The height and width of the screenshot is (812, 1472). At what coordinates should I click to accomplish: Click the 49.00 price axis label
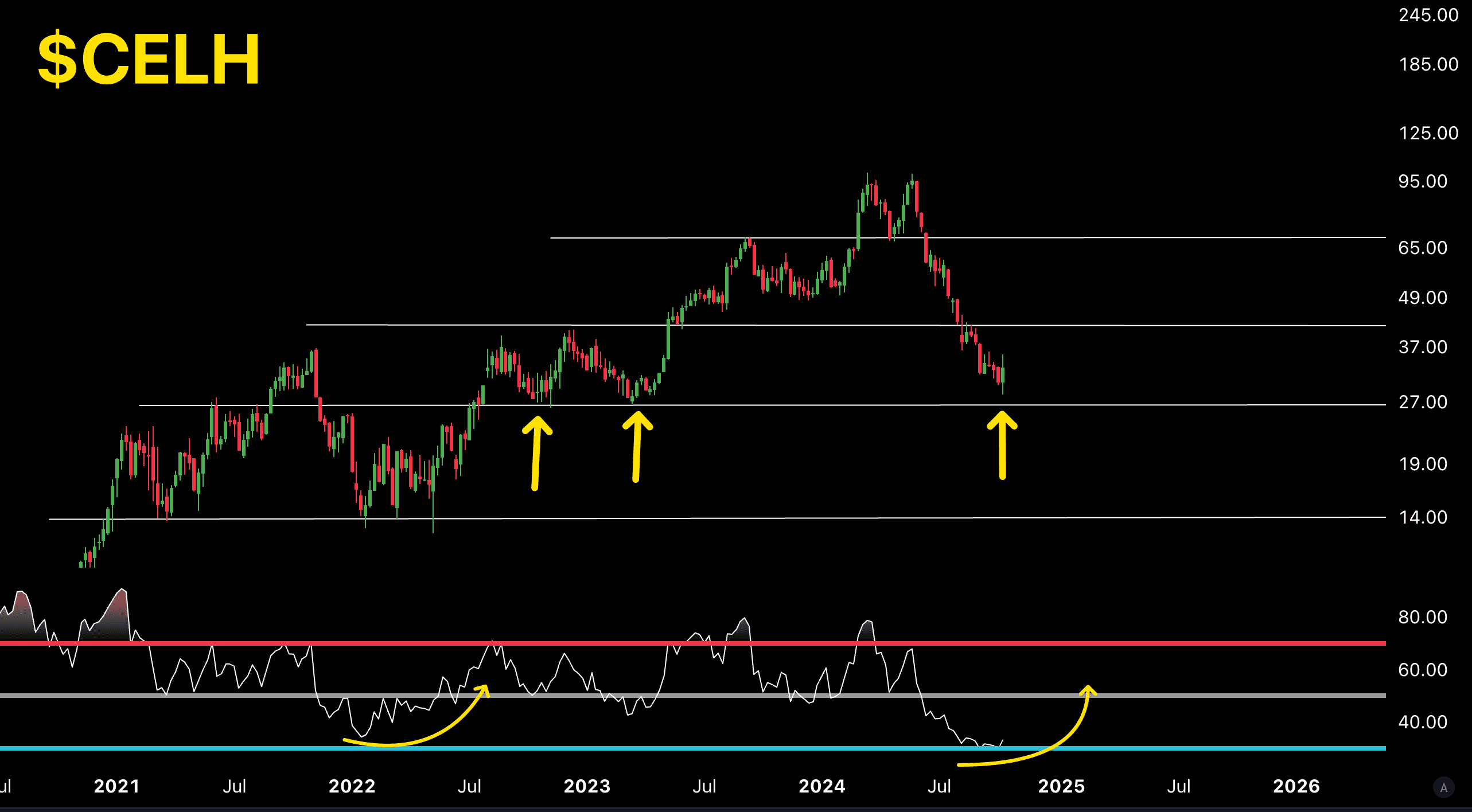[1423, 298]
